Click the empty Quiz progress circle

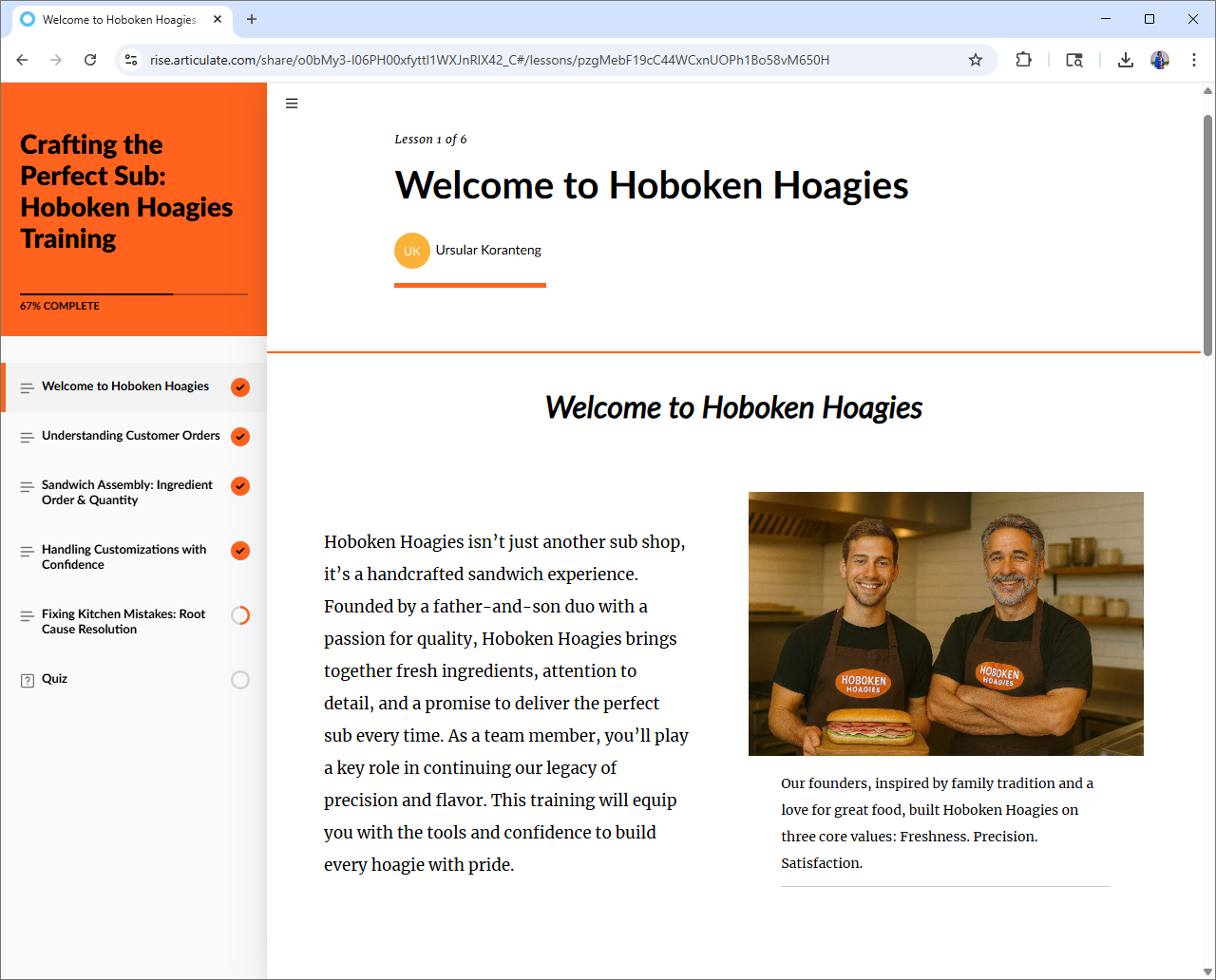(240, 680)
